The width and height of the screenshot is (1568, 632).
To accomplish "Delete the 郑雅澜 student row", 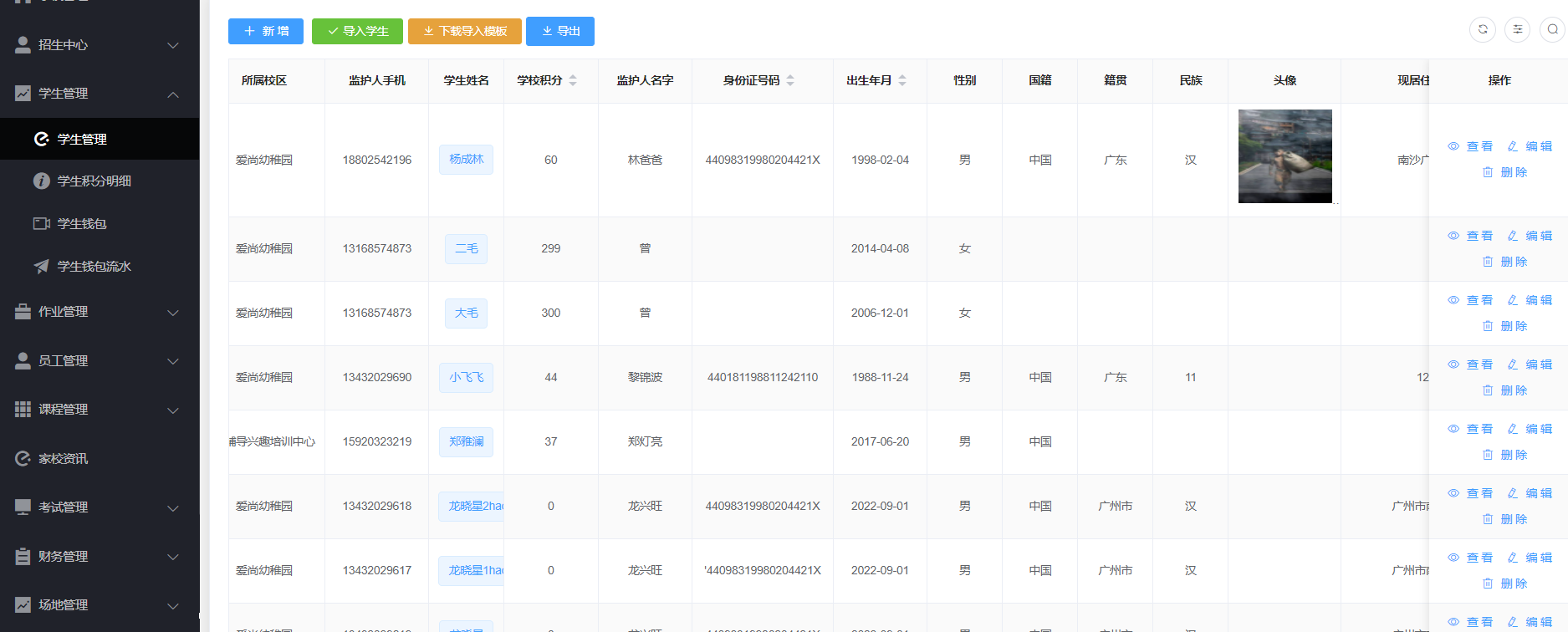I will point(1504,455).
